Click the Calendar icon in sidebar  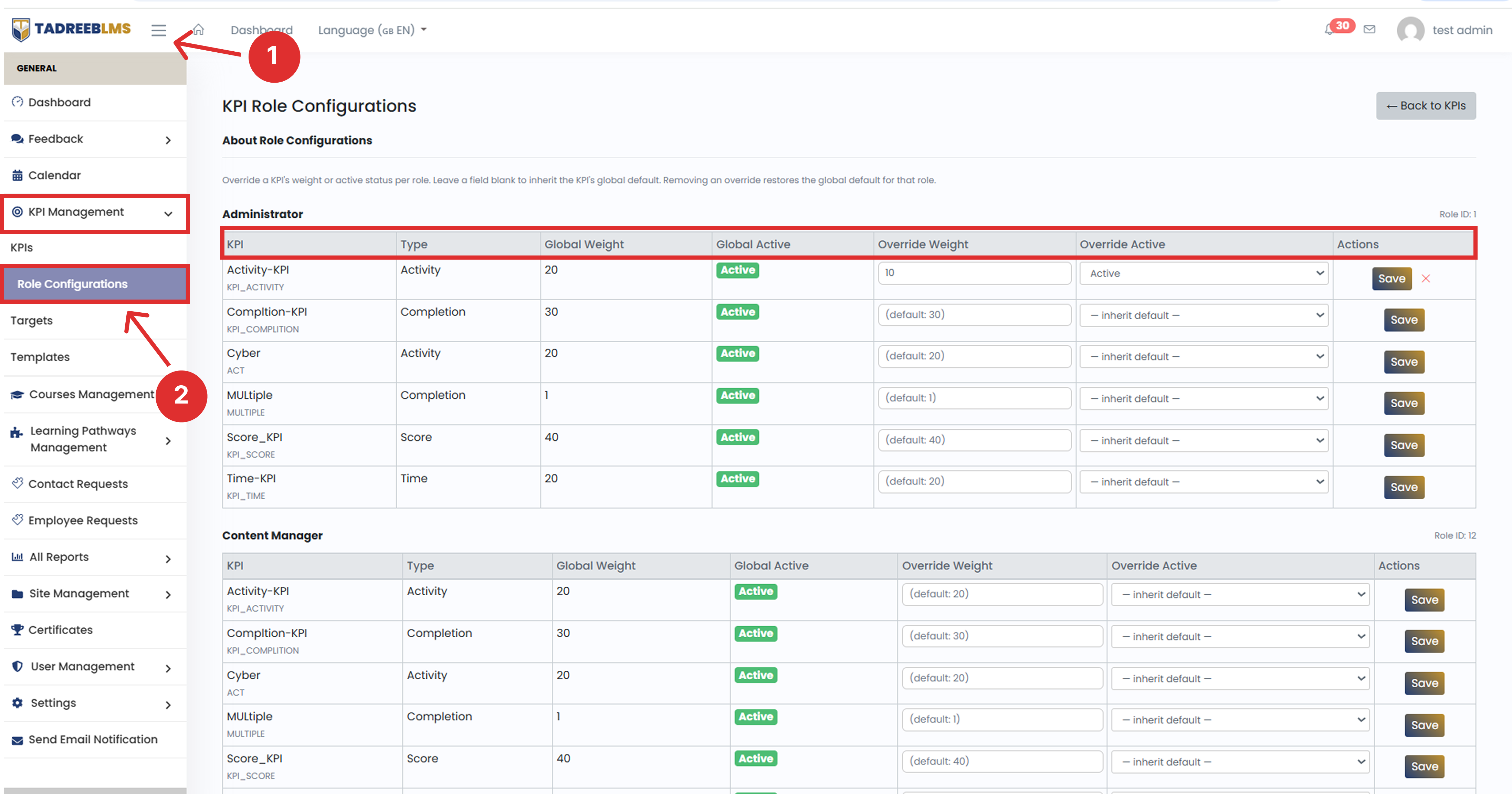click(18, 175)
